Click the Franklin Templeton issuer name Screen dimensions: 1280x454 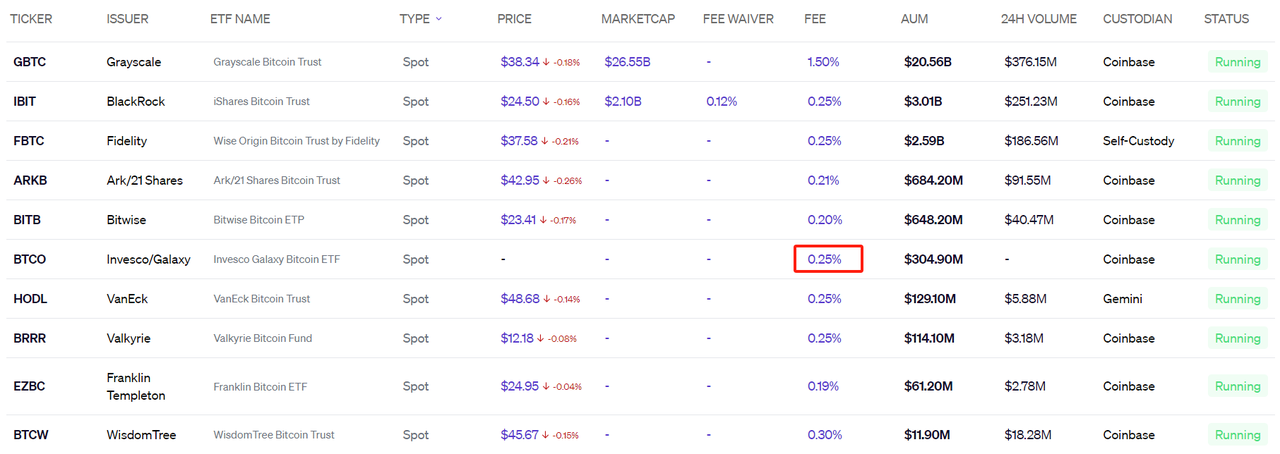tap(136, 386)
